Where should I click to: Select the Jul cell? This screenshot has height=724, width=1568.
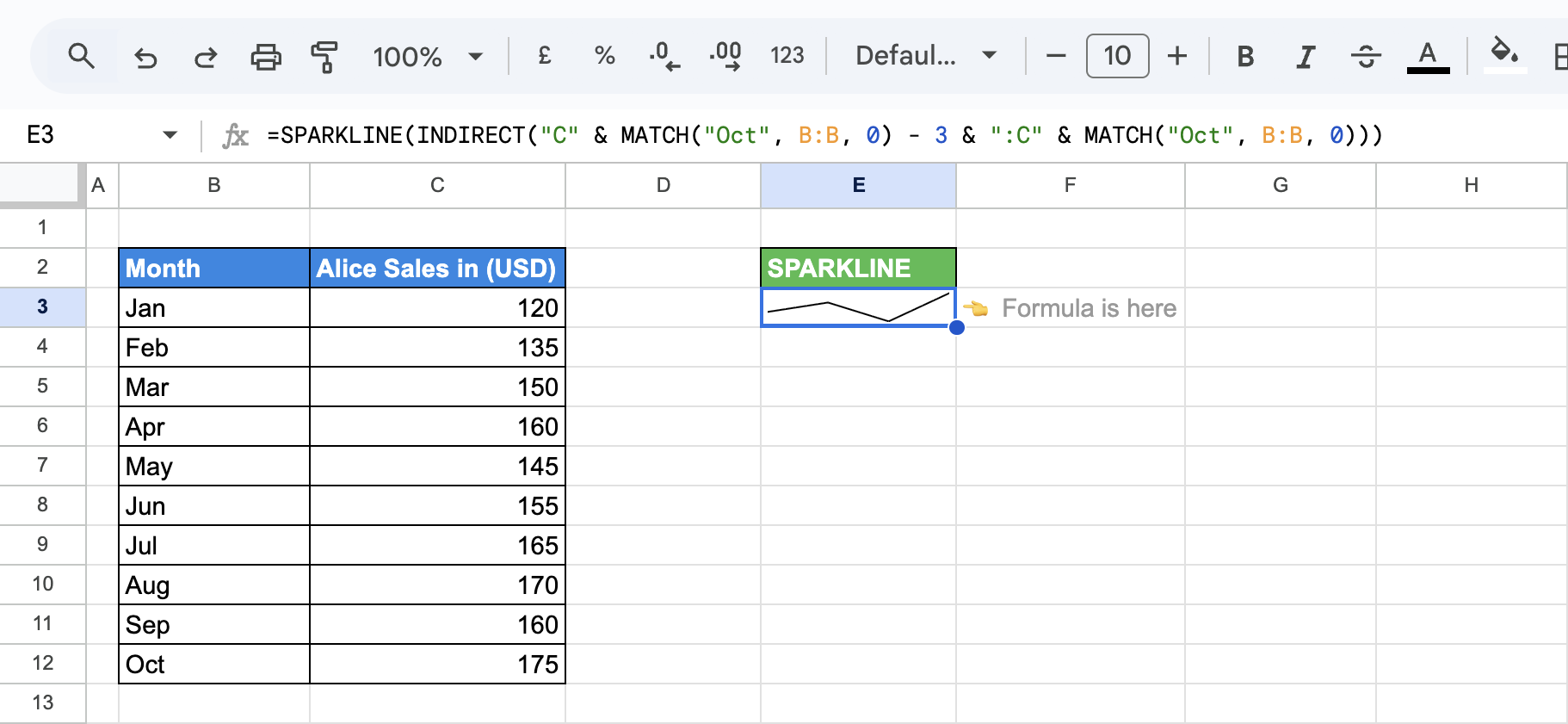214,545
